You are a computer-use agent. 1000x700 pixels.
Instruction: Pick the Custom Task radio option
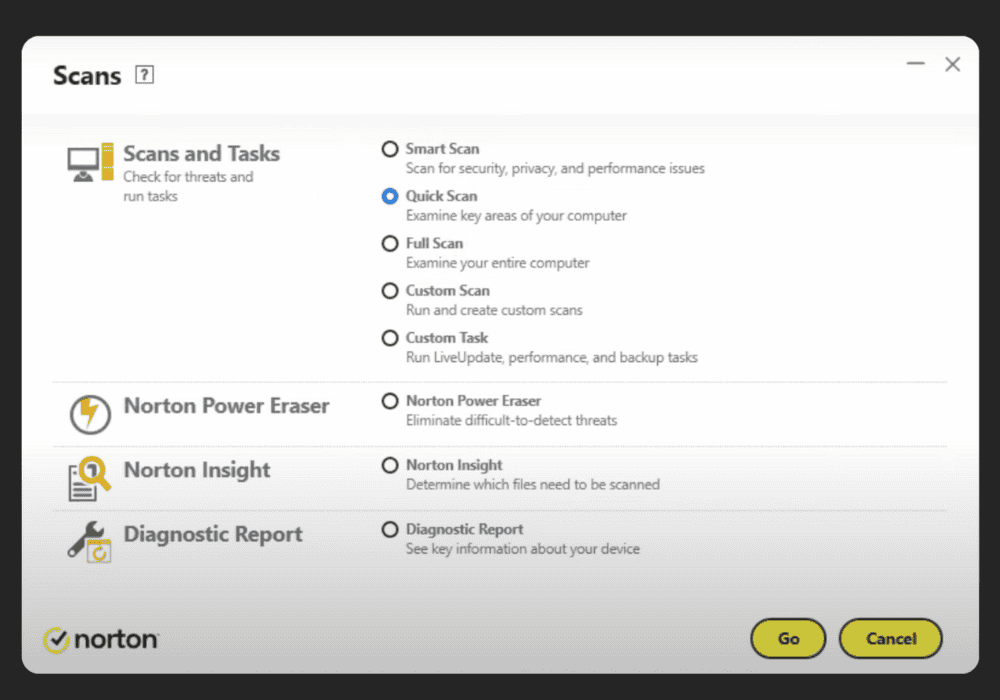point(390,338)
